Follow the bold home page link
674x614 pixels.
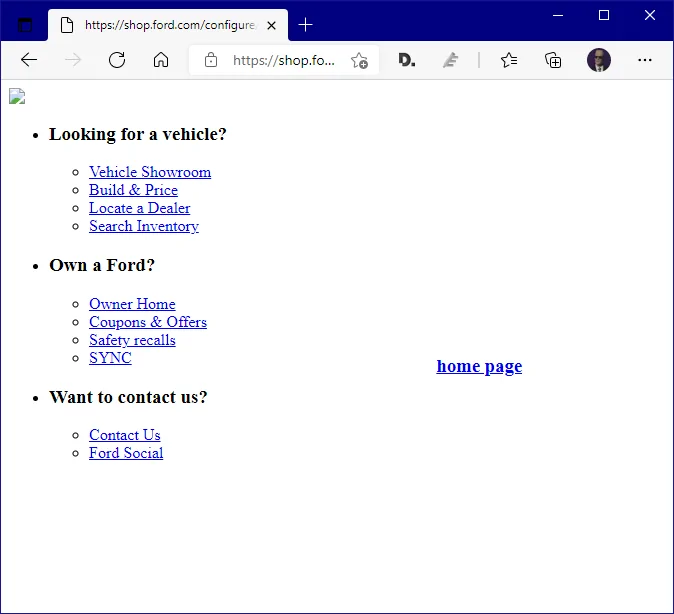coord(479,366)
